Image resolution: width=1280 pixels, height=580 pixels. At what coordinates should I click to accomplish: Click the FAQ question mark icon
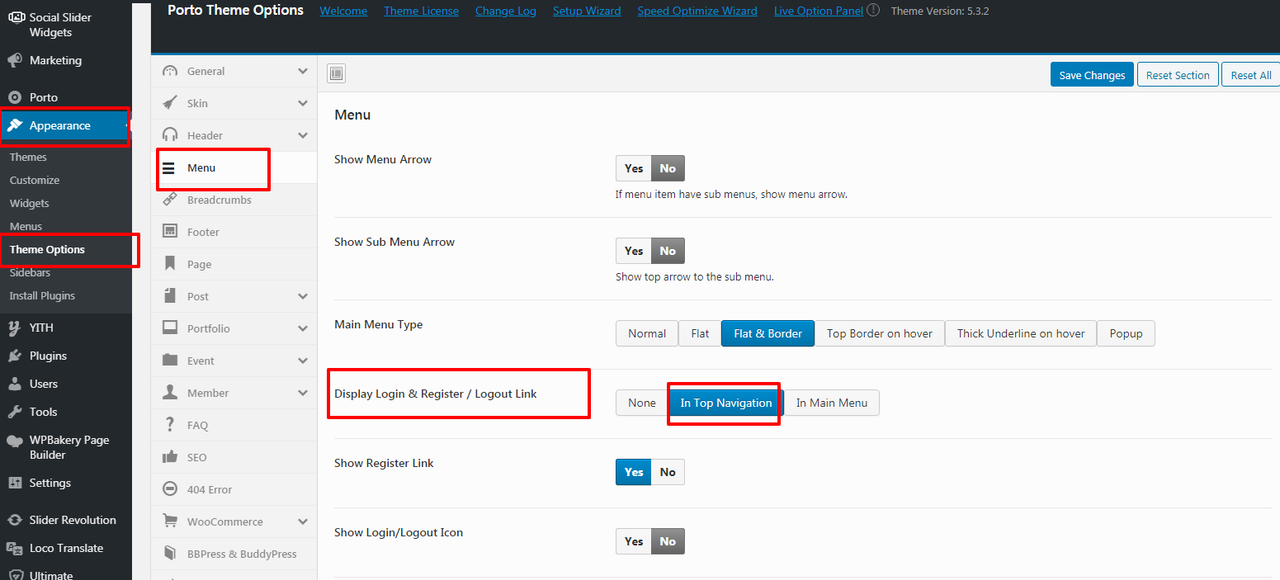click(169, 425)
